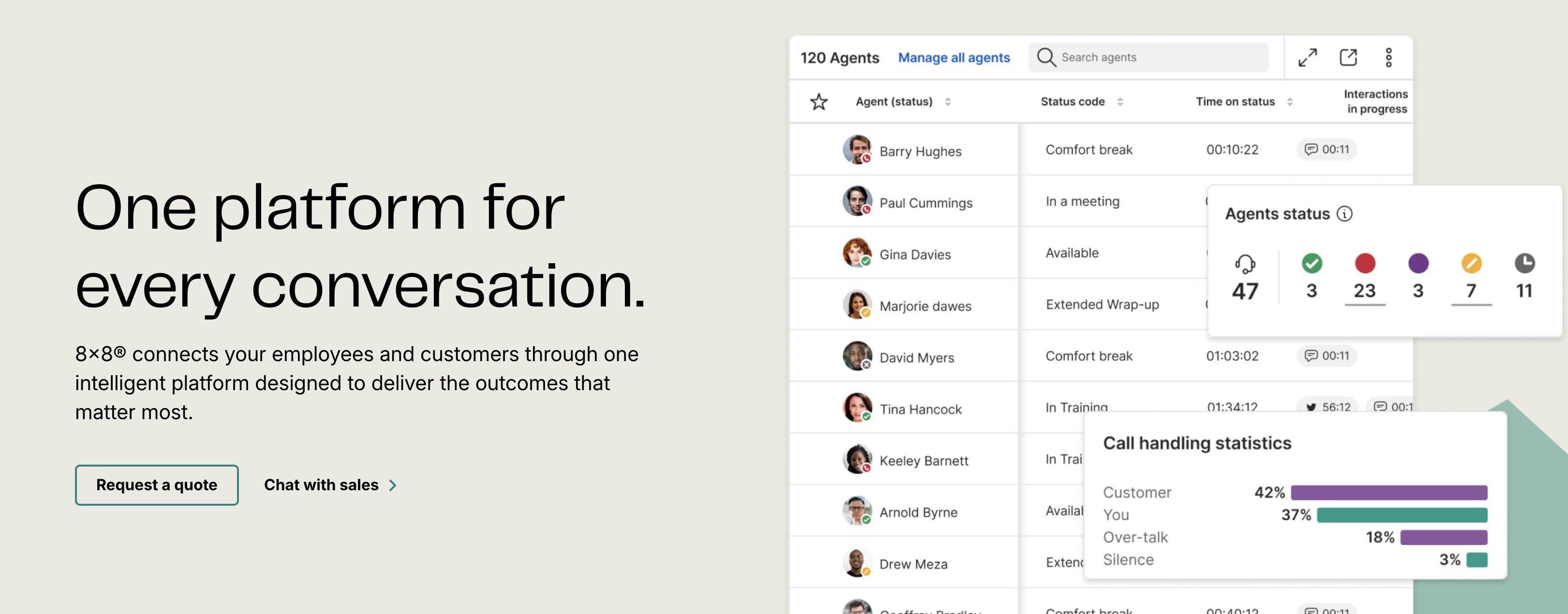Click the Request a quote button
Screen dimensions: 1568x614
[156, 485]
